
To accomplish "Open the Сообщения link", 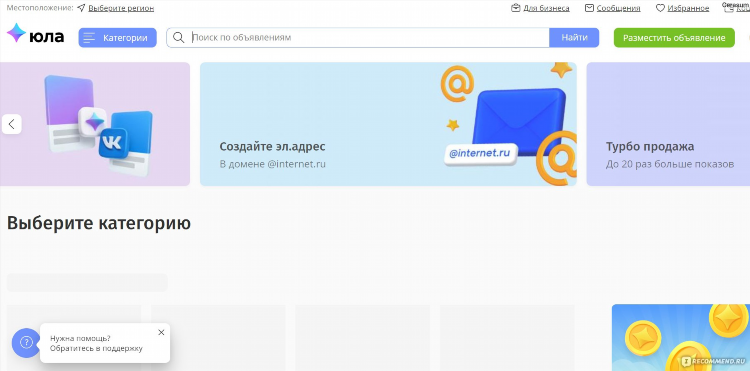I will pos(618,8).
